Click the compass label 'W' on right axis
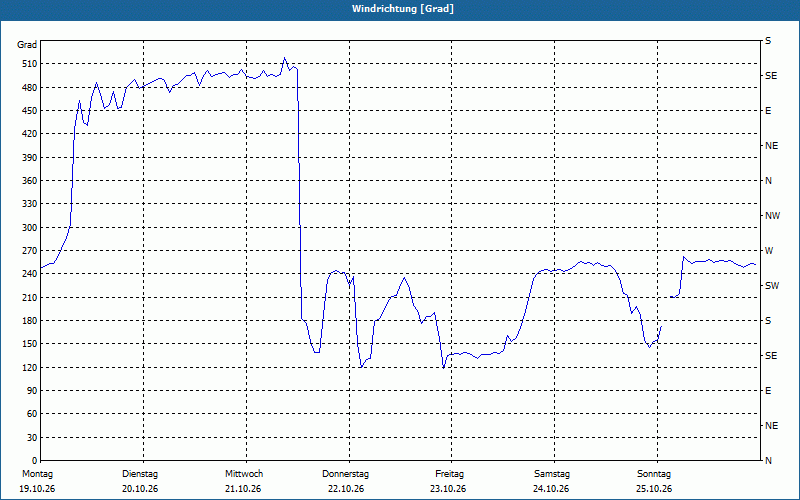 pos(769,251)
